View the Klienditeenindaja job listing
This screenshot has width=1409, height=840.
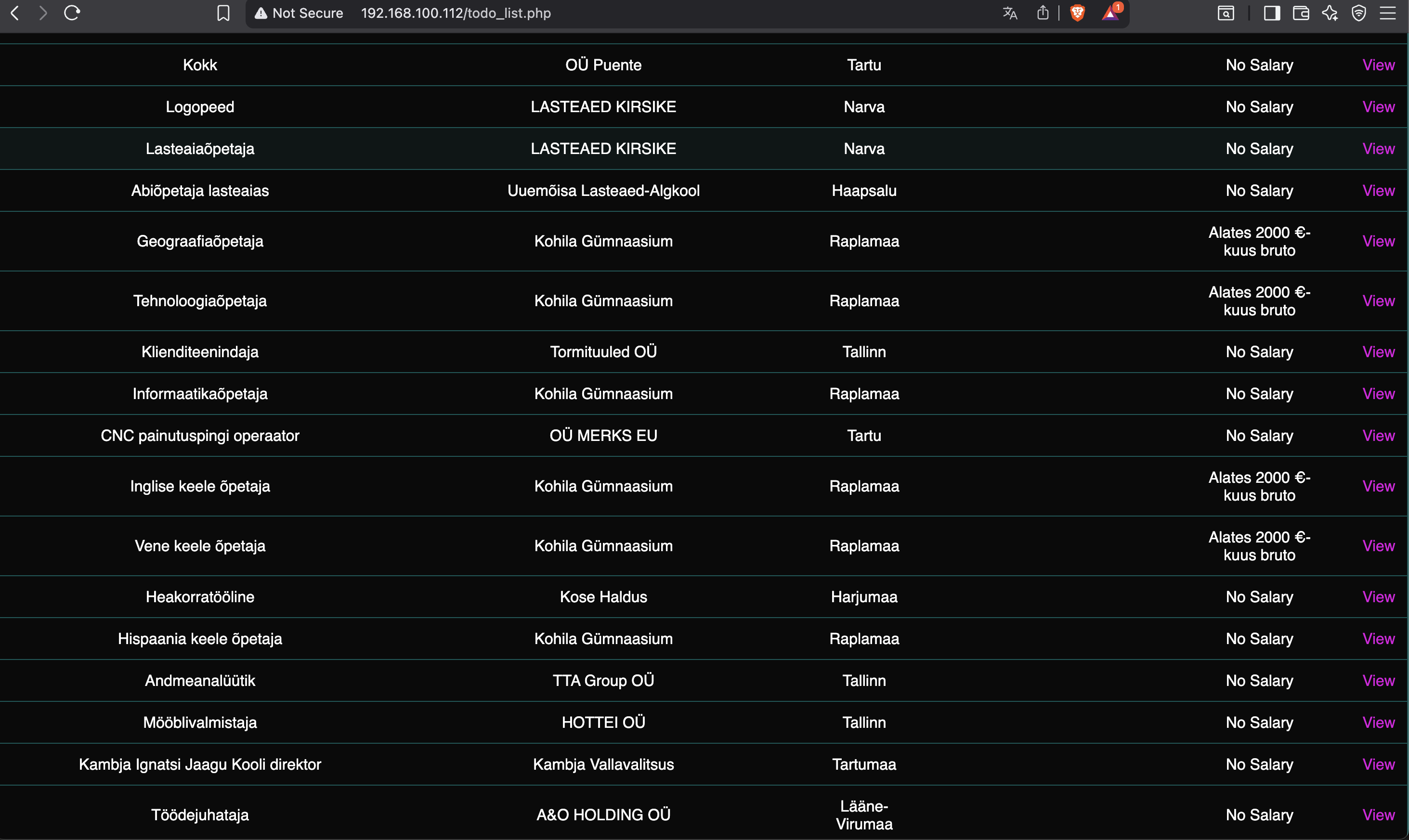(1379, 352)
